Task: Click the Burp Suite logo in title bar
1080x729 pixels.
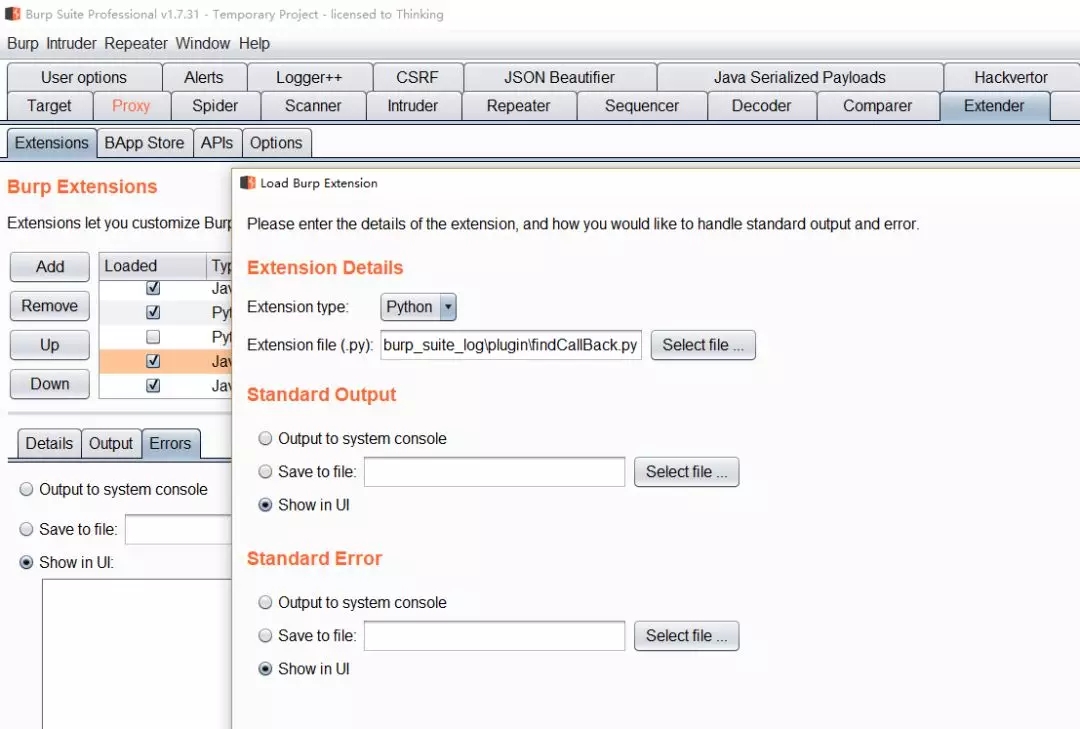Action: [12, 14]
